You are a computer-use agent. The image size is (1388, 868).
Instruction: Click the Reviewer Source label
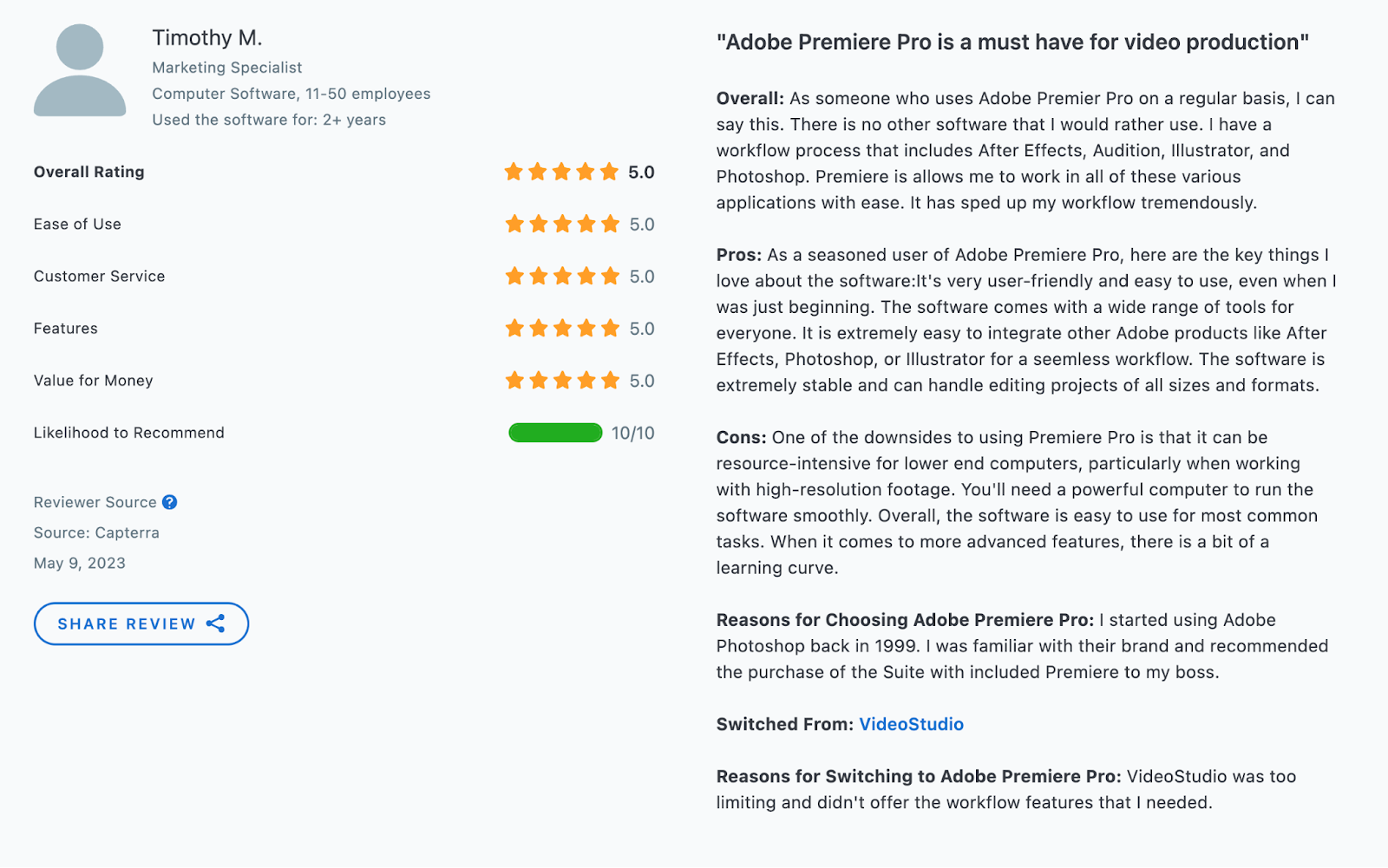click(95, 502)
